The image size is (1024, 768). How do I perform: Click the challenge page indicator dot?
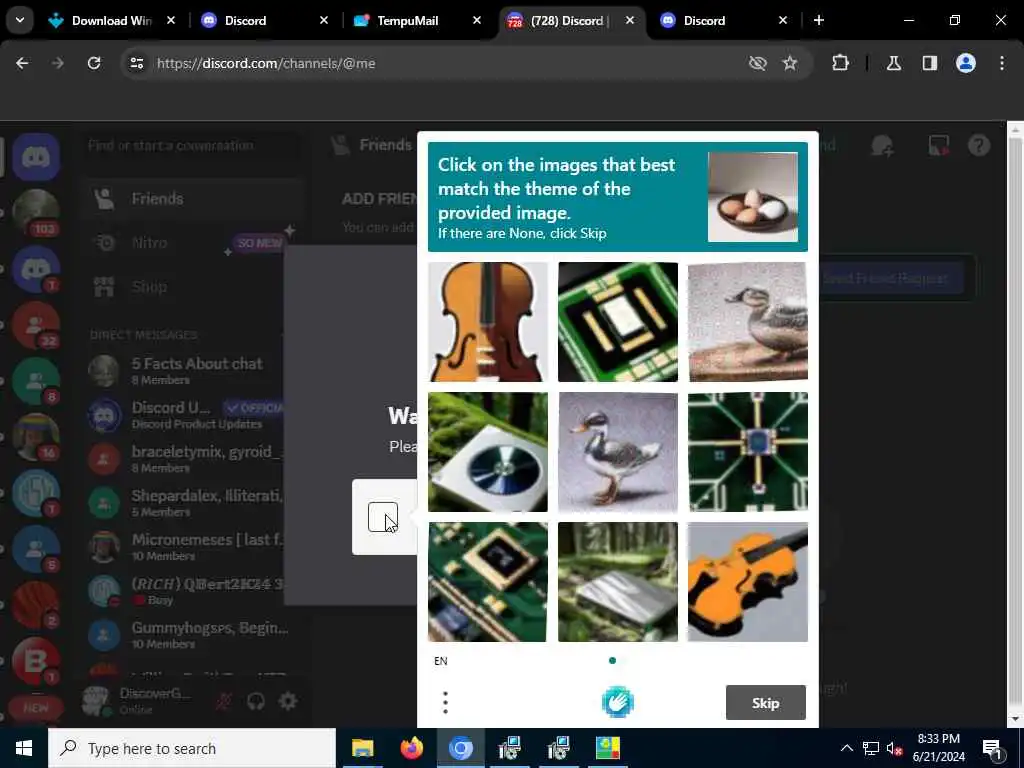coord(612,660)
